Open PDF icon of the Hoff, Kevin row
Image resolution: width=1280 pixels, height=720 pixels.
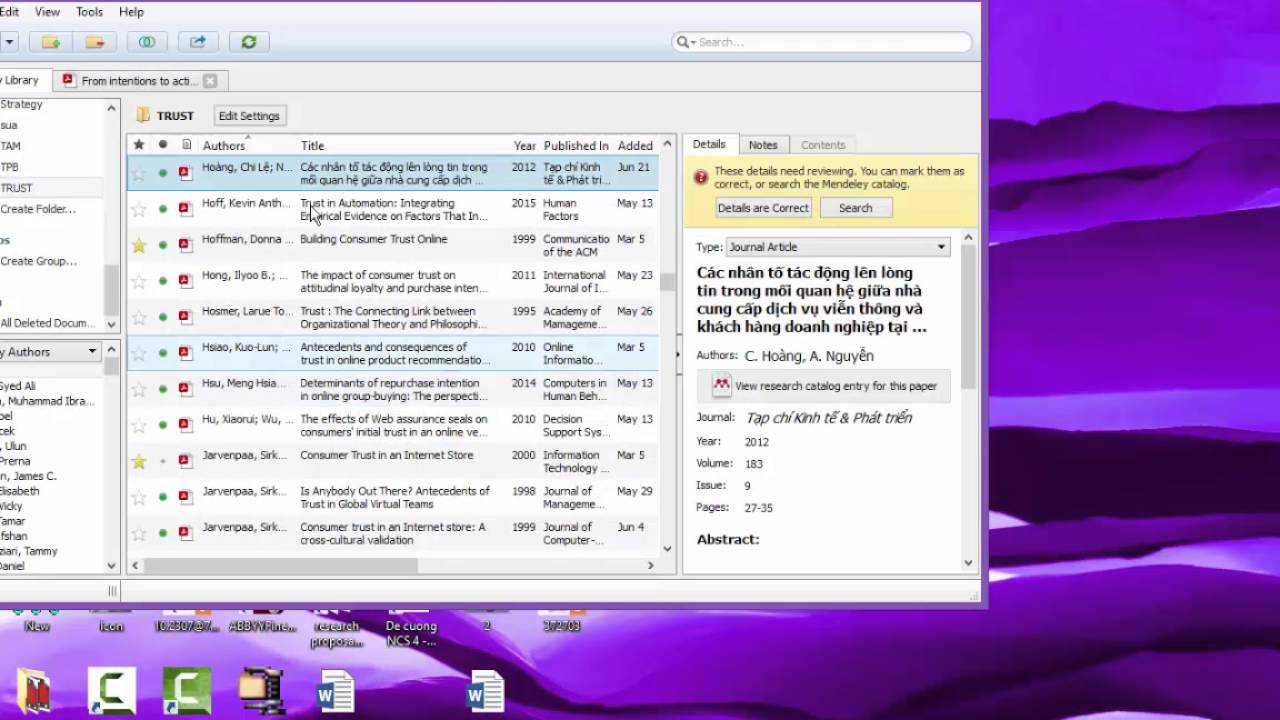click(x=185, y=209)
